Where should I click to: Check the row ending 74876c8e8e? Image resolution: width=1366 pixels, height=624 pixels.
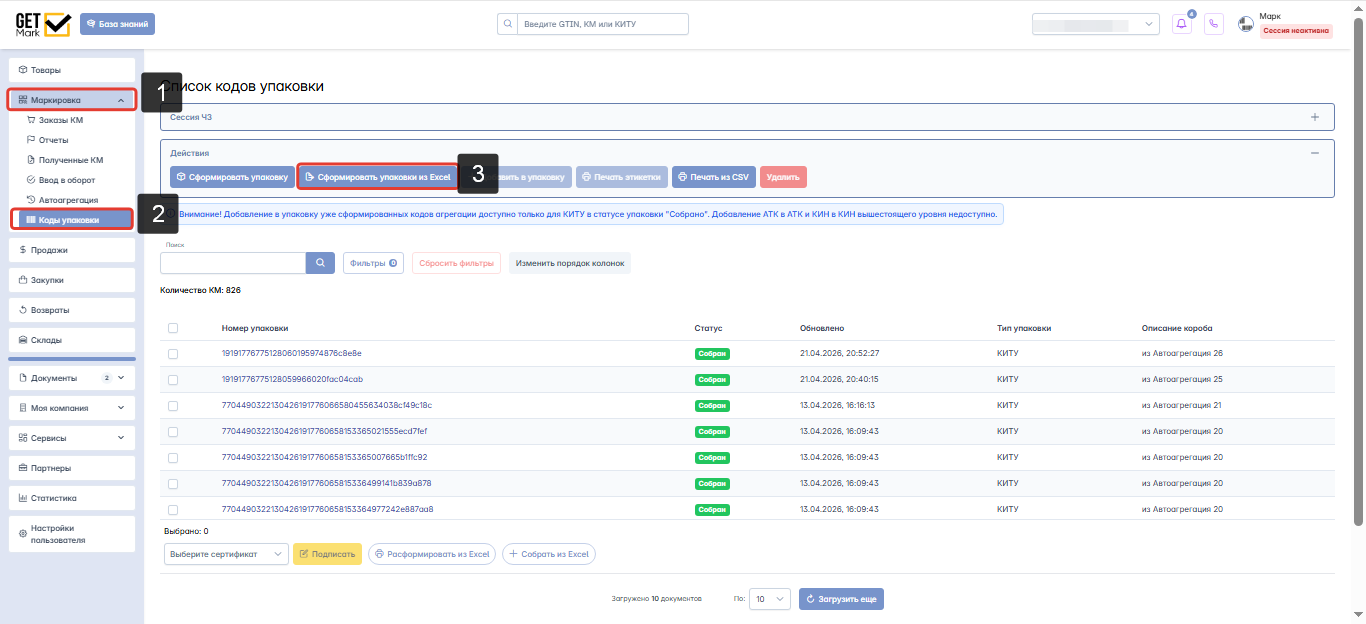pos(173,354)
